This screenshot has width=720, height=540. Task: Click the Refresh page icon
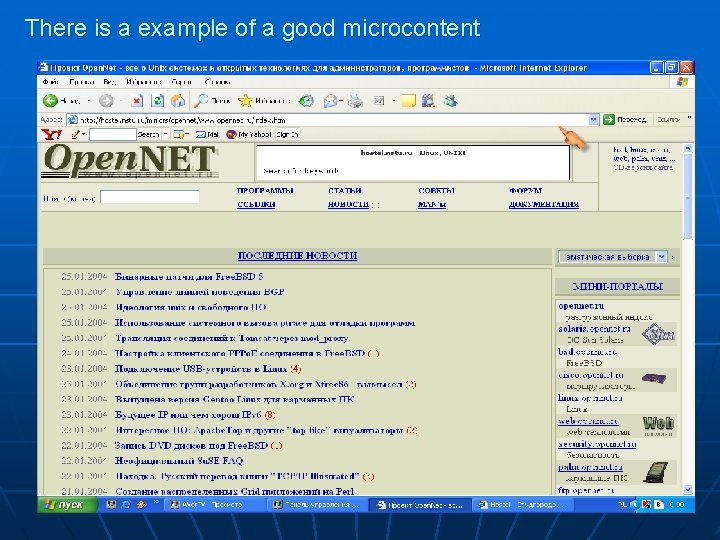coord(158,101)
